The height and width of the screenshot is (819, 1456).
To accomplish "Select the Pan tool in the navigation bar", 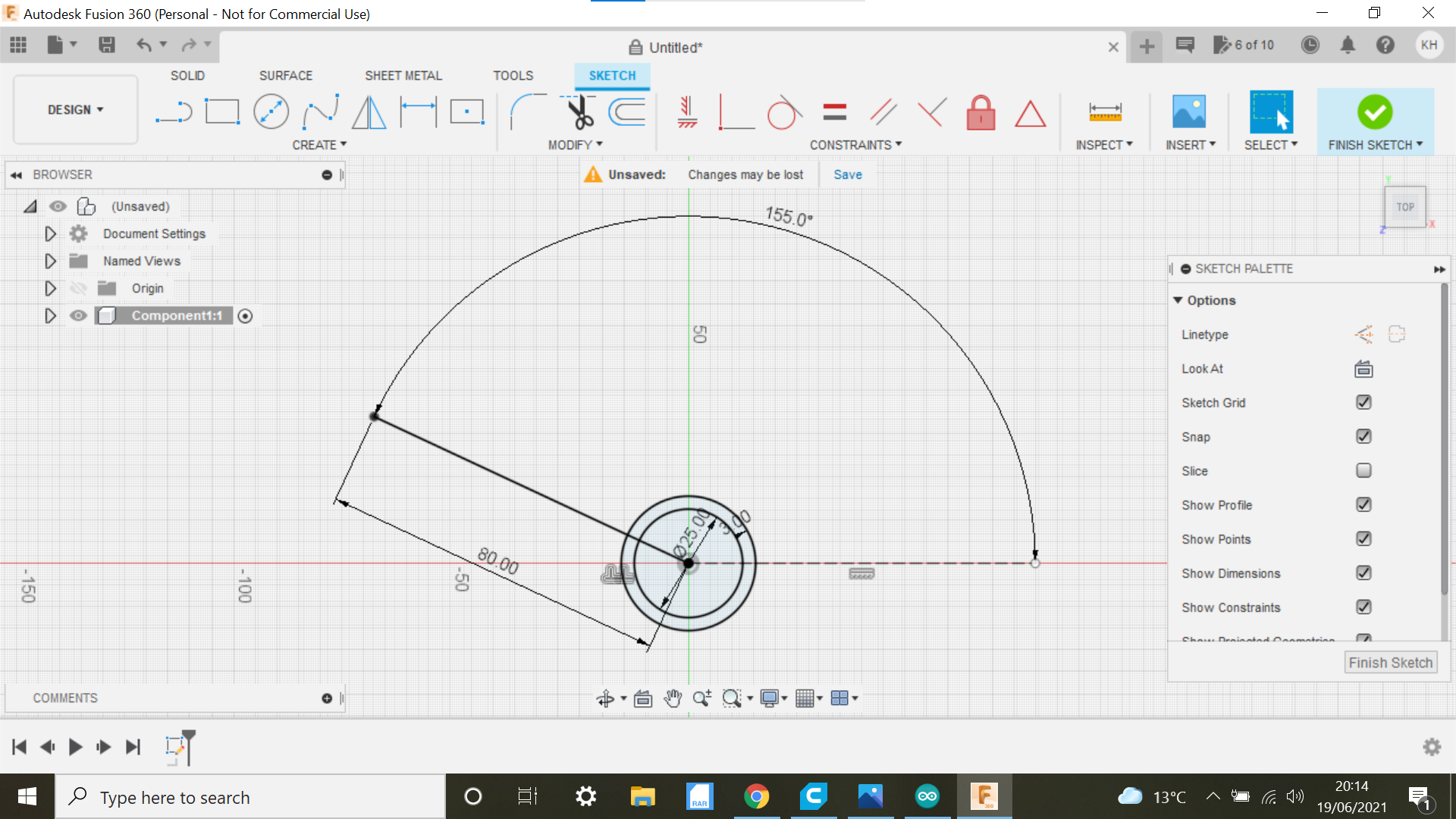I will coord(672,698).
